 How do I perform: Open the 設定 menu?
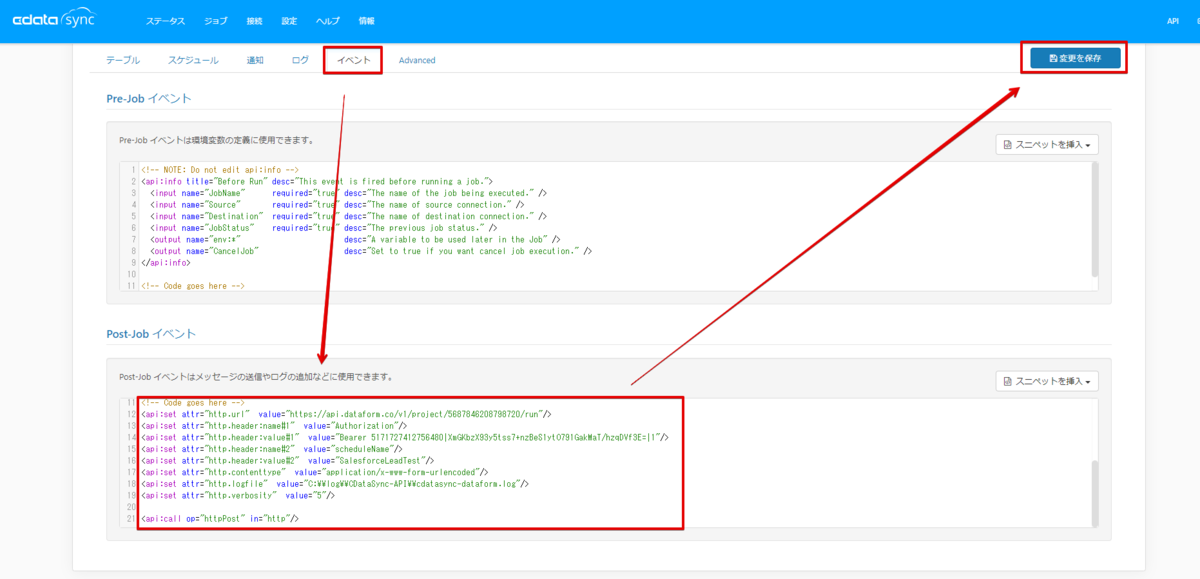point(289,21)
